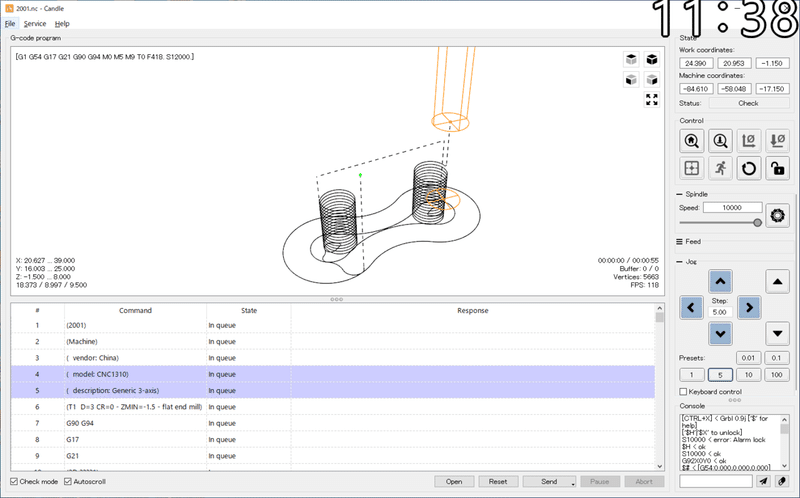Send console command with paper plane icon
The width and height of the screenshot is (800, 498).
coord(763,481)
